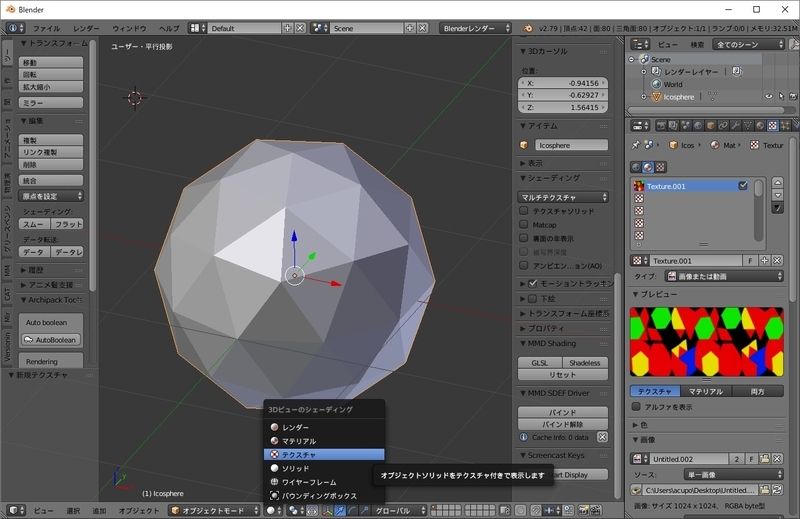
Task: Click the Icosphere item name field
Action: (x=571, y=145)
